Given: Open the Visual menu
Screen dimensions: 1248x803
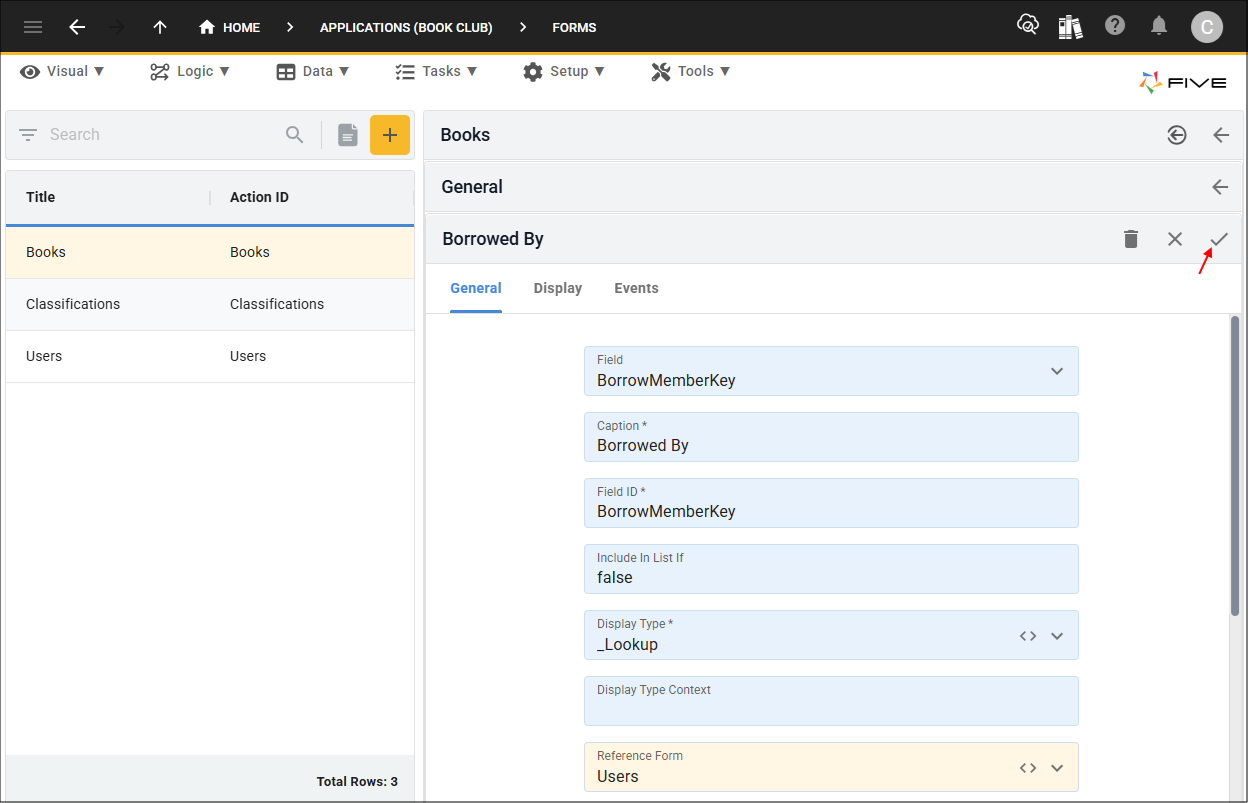Looking at the screenshot, I should point(62,71).
